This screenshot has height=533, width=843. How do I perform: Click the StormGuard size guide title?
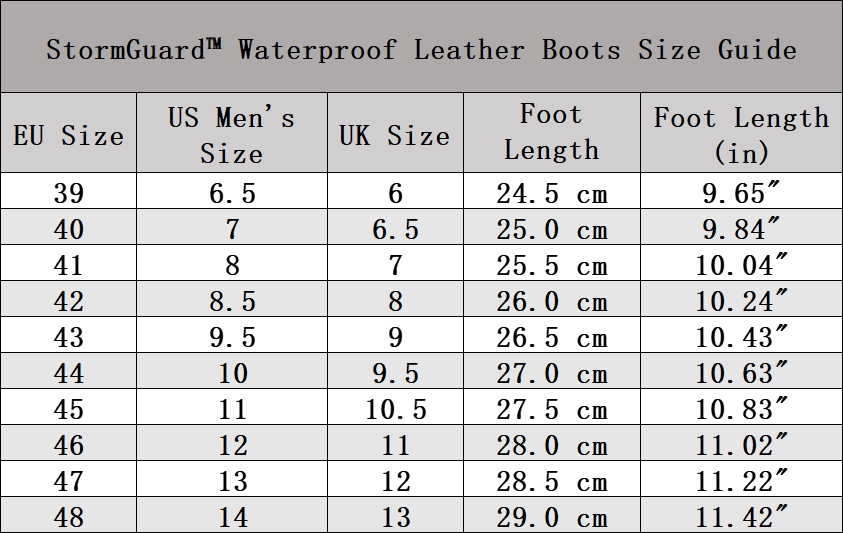422,49
